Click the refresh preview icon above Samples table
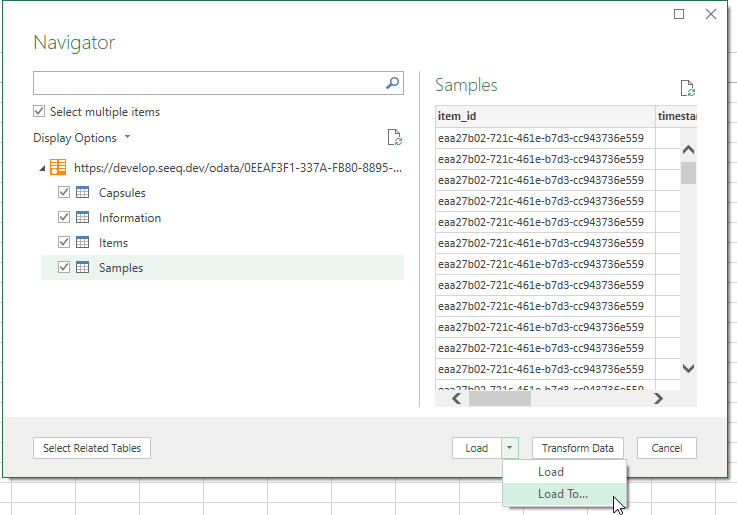 coord(687,89)
